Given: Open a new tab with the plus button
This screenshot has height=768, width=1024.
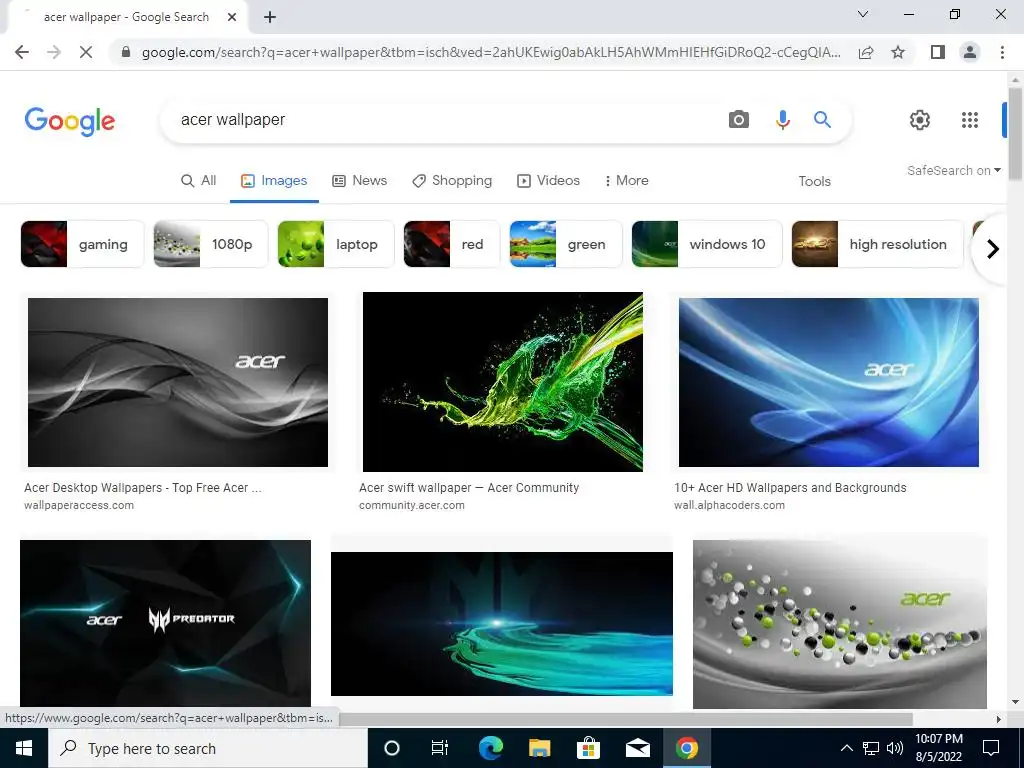Looking at the screenshot, I should coord(270,17).
